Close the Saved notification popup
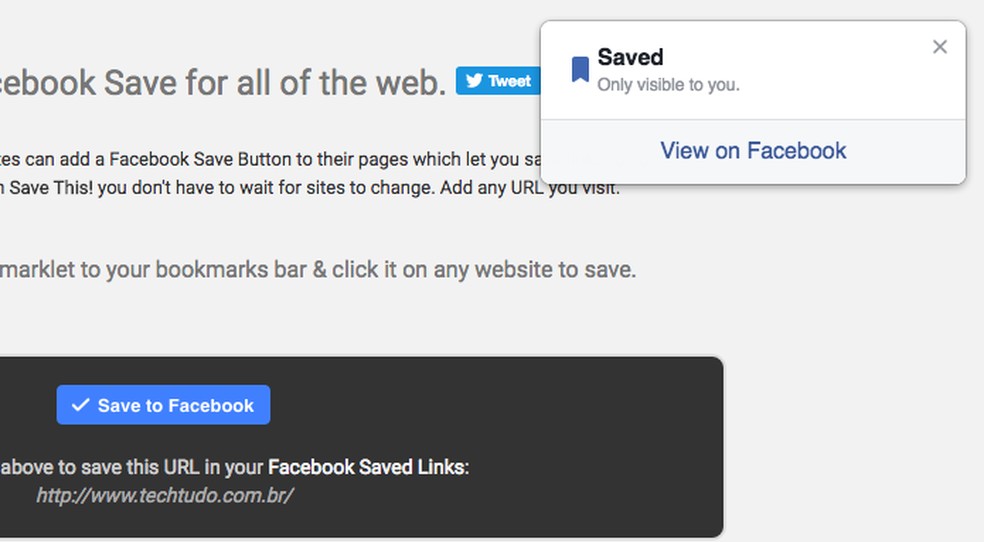The width and height of the screenshot is (984, 542). click(x=939, y=47)
